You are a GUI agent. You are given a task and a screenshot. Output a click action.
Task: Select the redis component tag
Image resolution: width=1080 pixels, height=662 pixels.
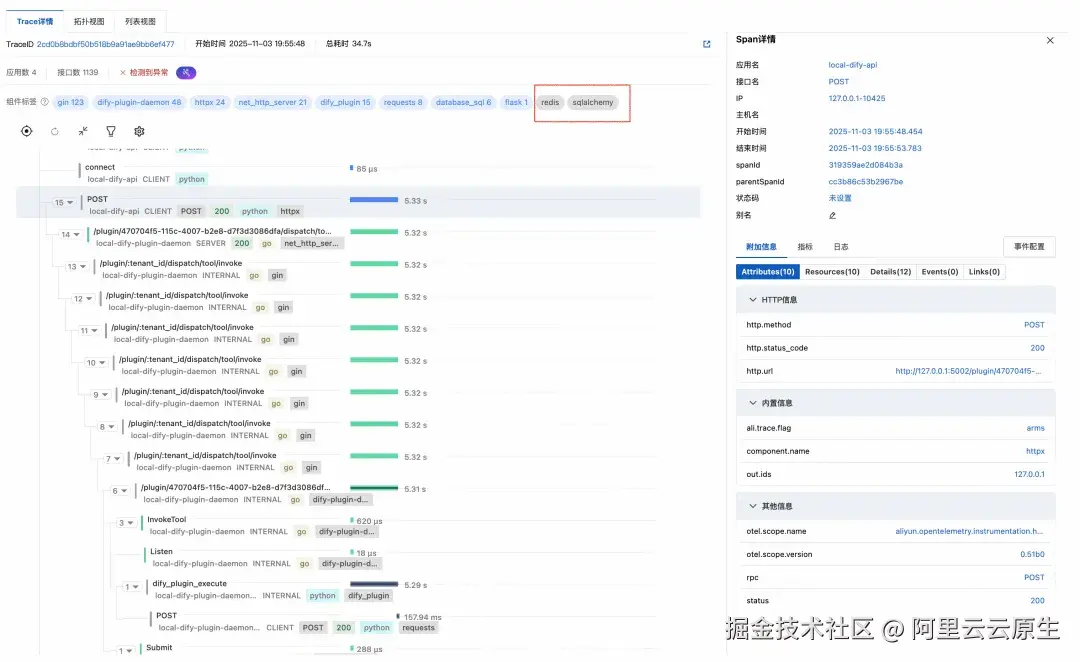(549, 102)
